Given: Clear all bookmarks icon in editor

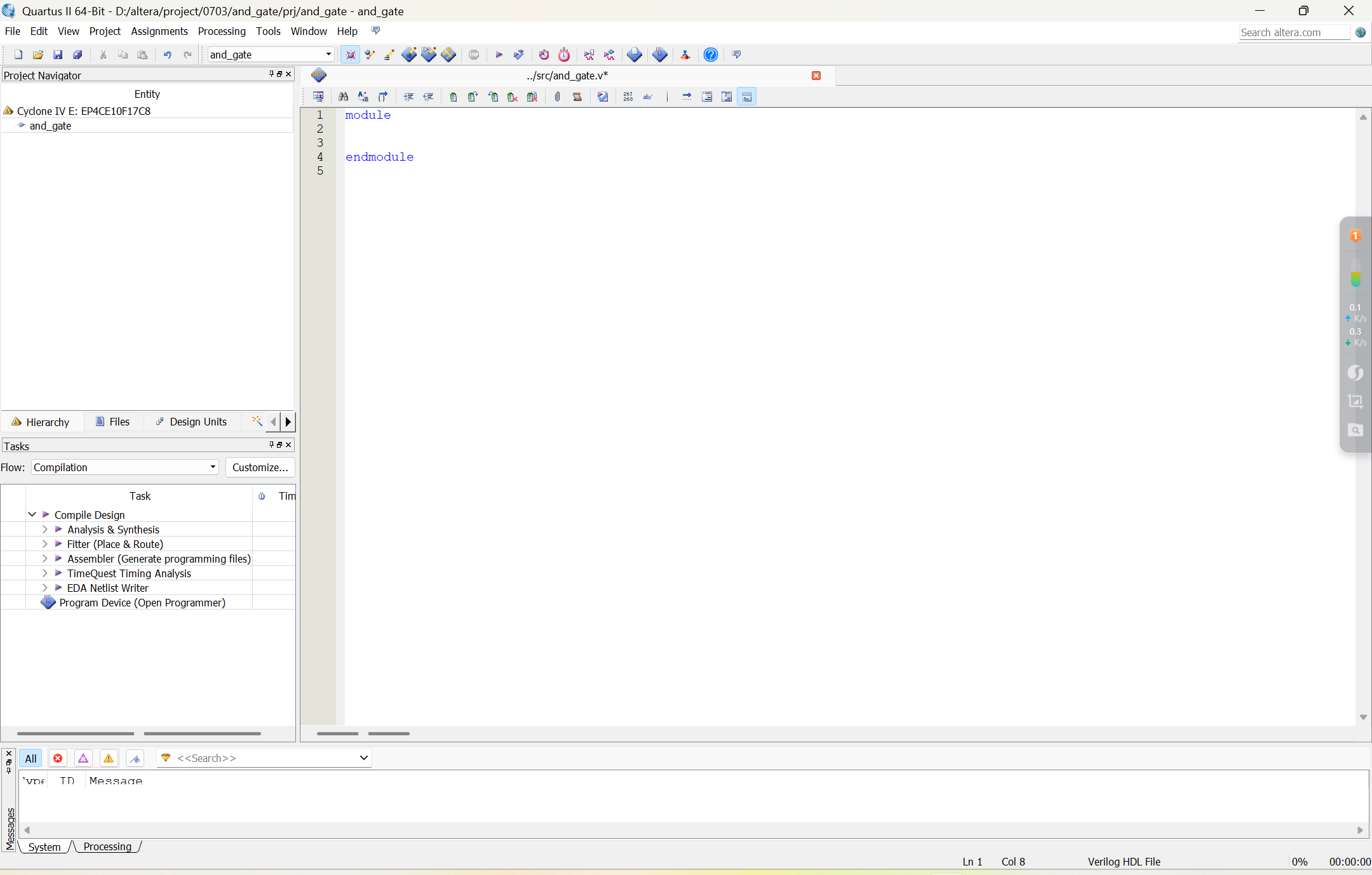Looking at the screenshot, I should point(532,97).
